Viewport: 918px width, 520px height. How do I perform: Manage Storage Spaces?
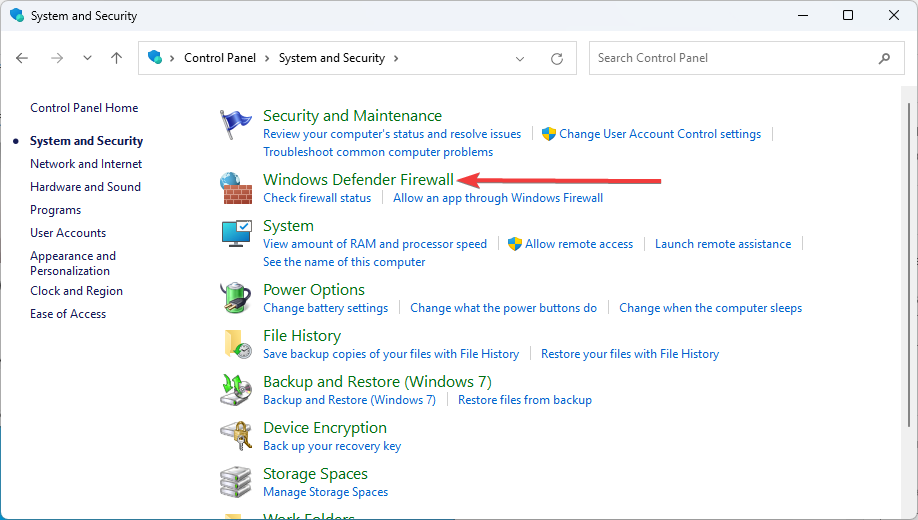point(326,492)
